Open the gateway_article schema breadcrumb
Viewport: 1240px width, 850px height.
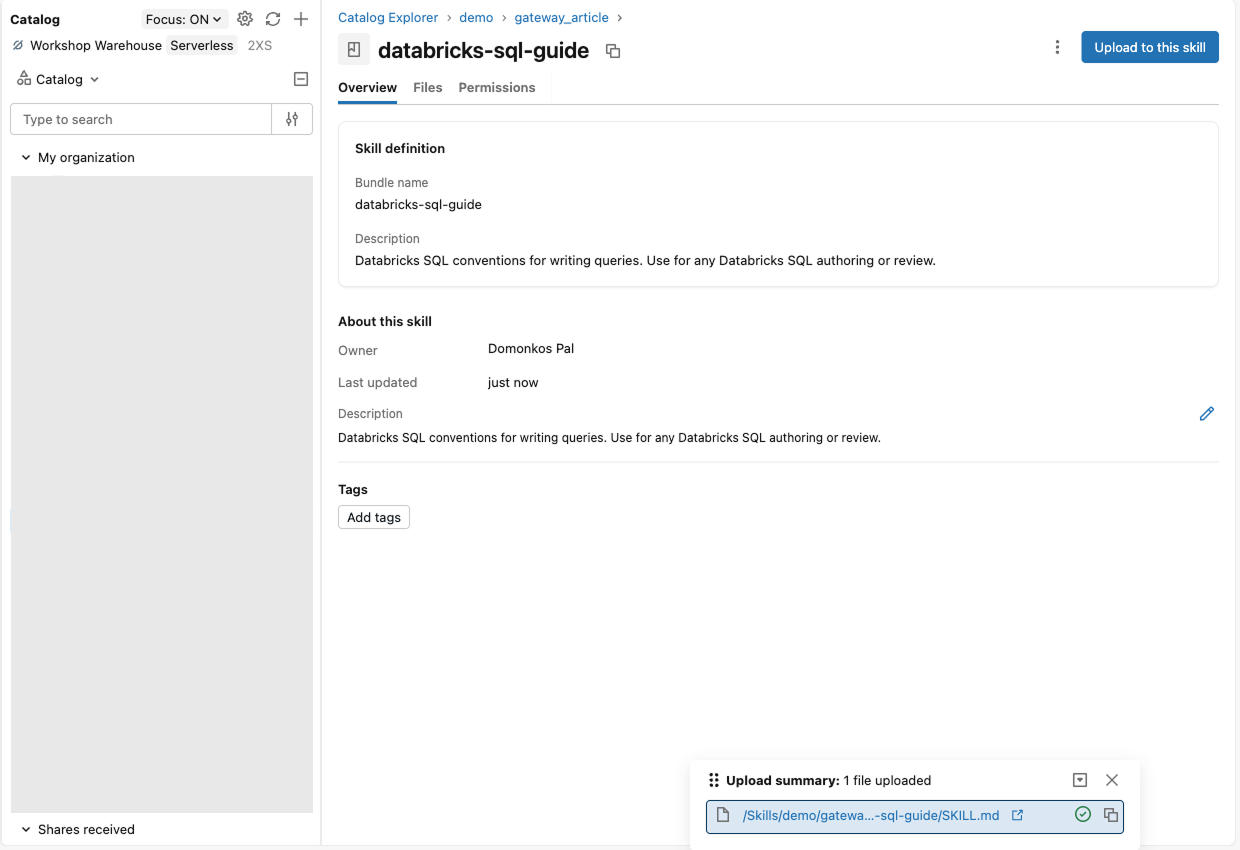tap(561, 17)
